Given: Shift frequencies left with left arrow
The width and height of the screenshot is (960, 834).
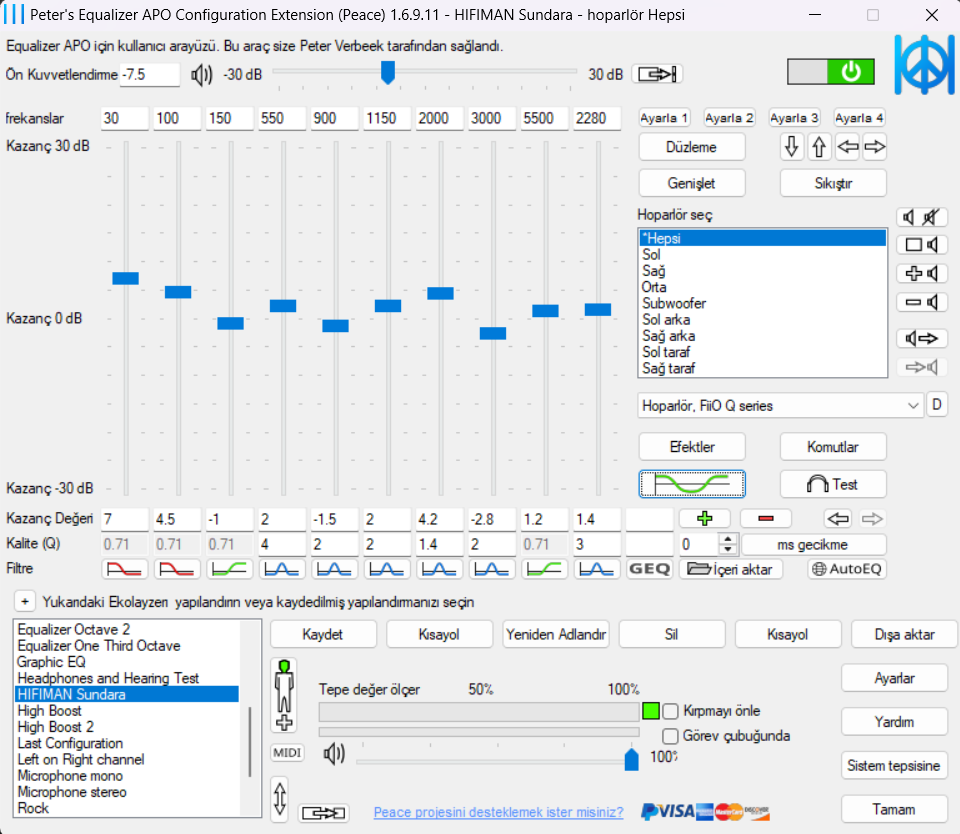Looking at the screenshot, I should click(x=847, y=147).
